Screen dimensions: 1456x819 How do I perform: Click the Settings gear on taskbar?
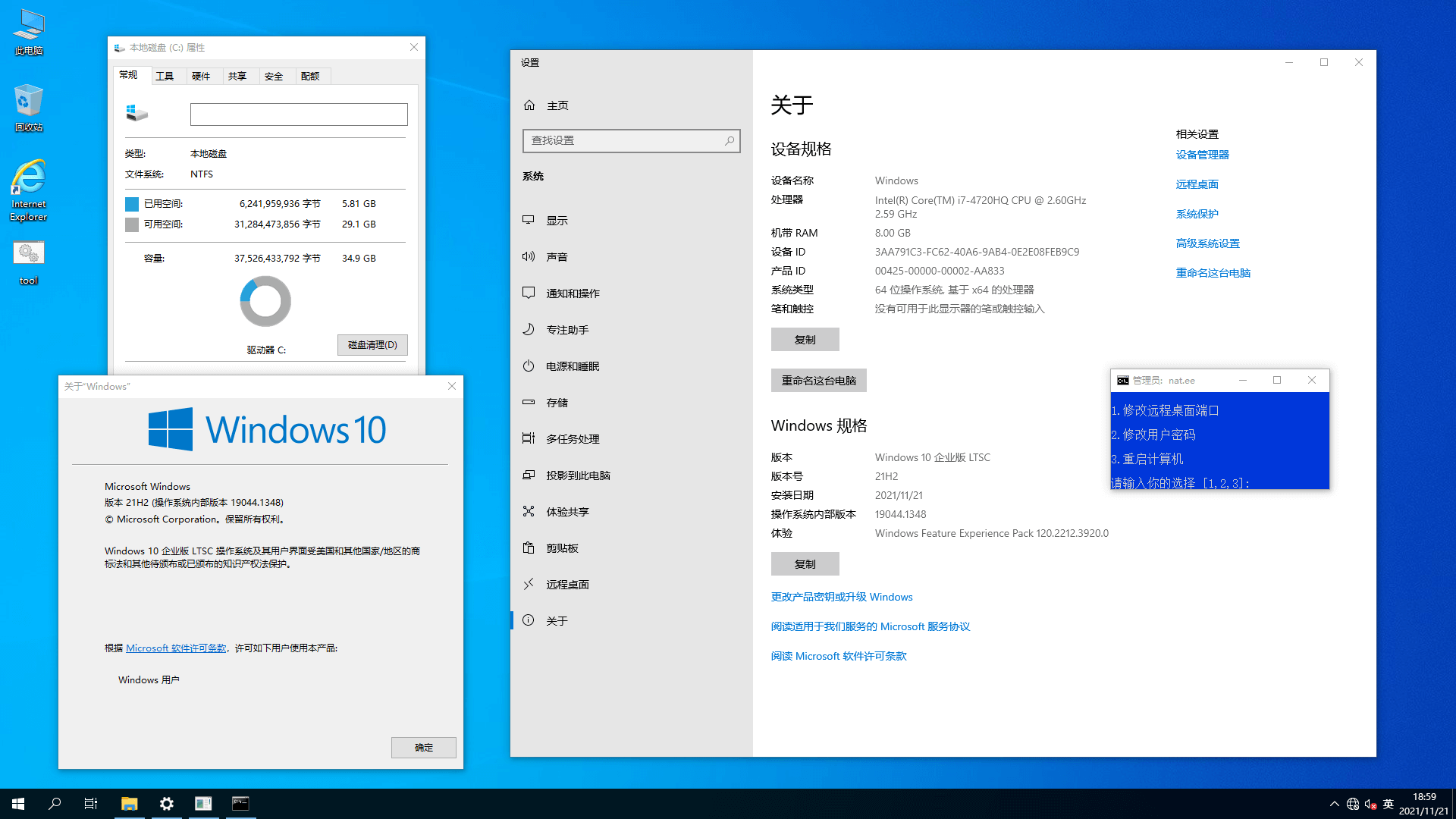167,803
